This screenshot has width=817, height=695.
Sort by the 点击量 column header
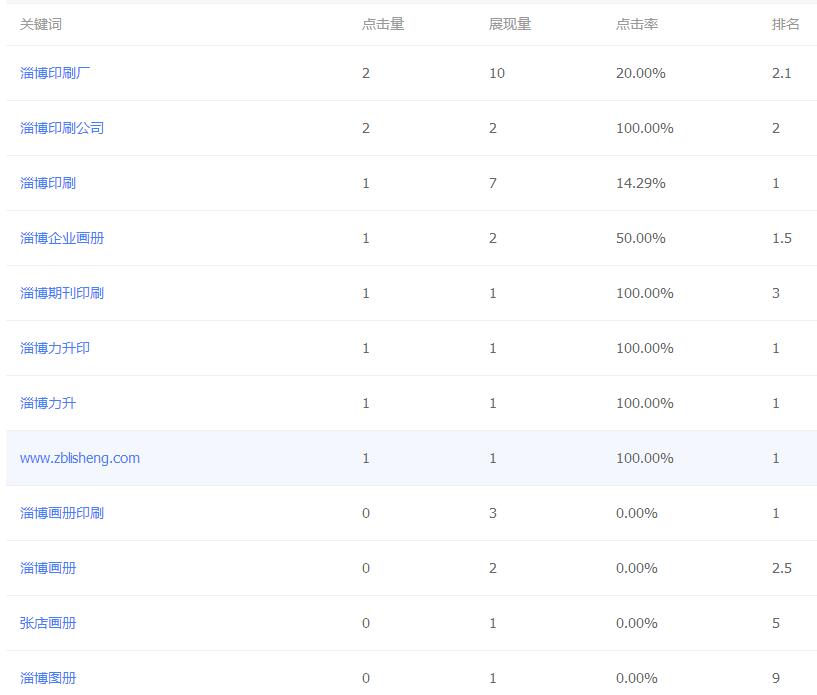pos(383,24)
